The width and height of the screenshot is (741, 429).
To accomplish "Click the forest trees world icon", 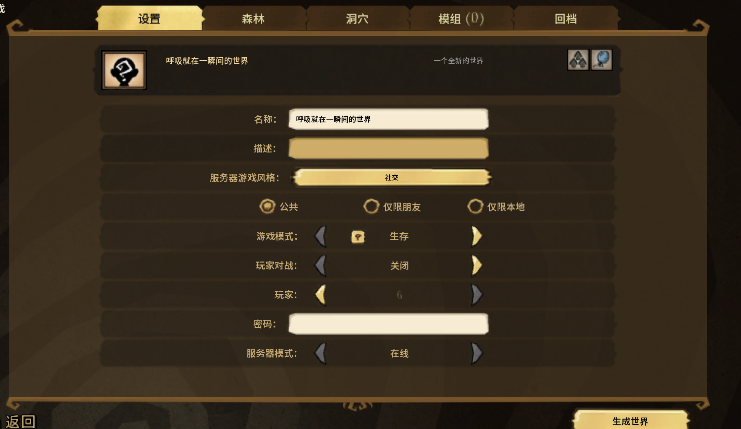I will 578,60.
